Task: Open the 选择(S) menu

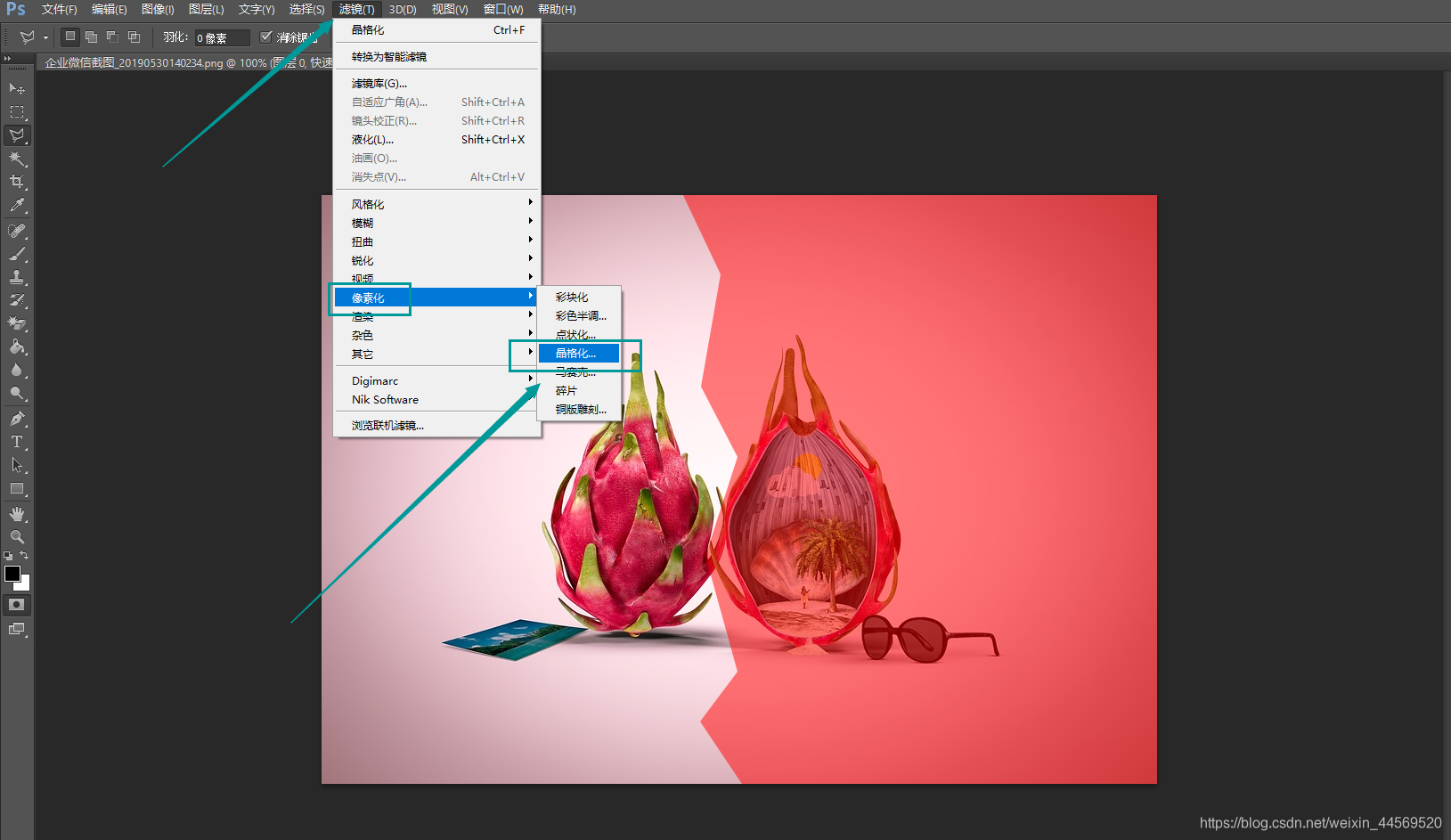Action: [x=306, y=10]
